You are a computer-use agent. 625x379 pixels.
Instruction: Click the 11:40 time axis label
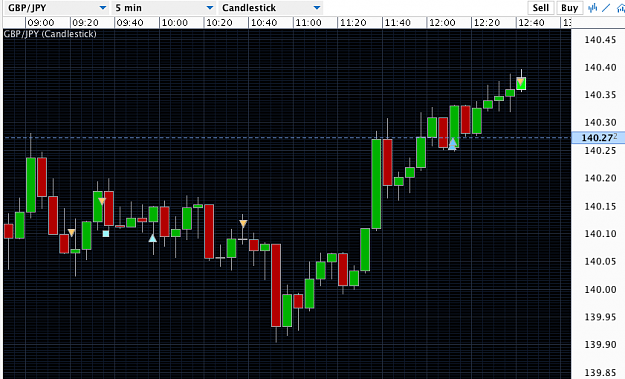pos(398,23)
